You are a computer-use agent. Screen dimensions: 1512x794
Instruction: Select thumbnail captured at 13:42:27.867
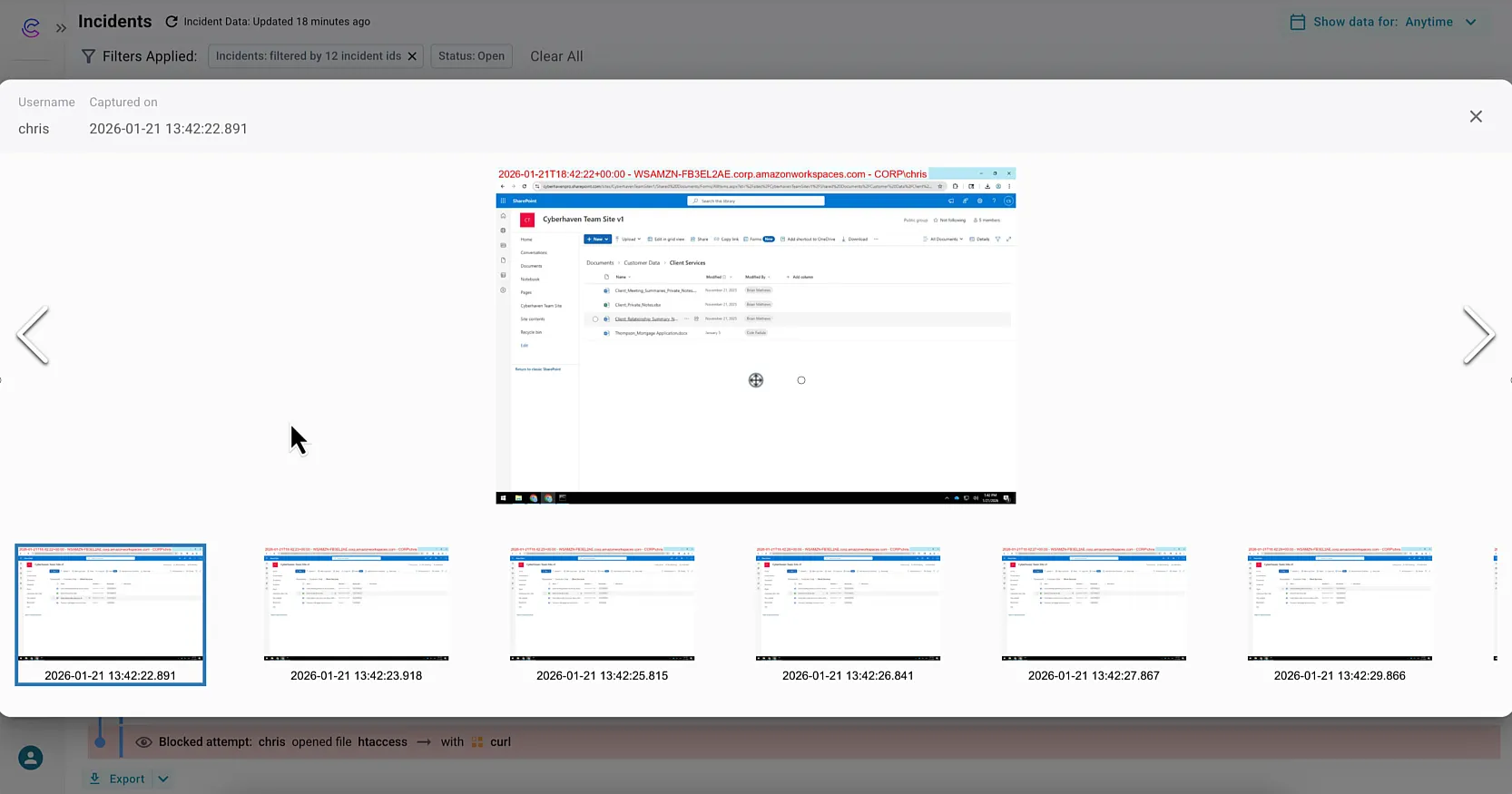pos(1094,614)
